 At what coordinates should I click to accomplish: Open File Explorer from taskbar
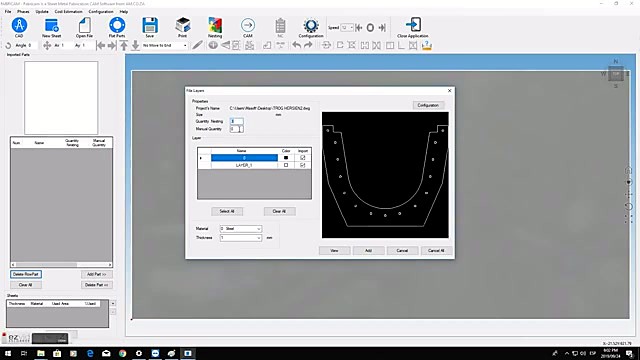41,353
